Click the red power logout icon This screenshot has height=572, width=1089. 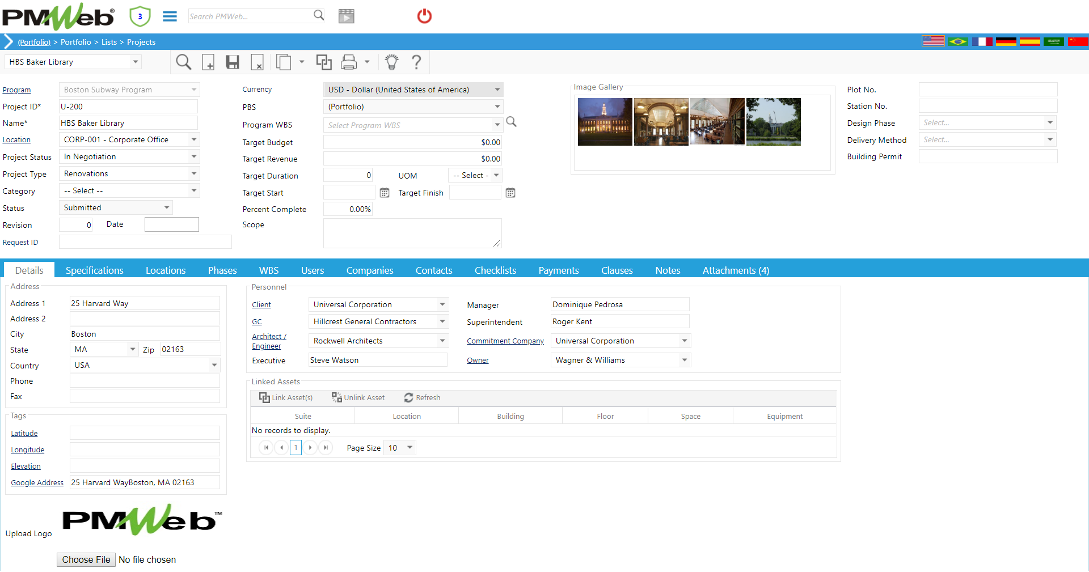[x=424, y=15]
